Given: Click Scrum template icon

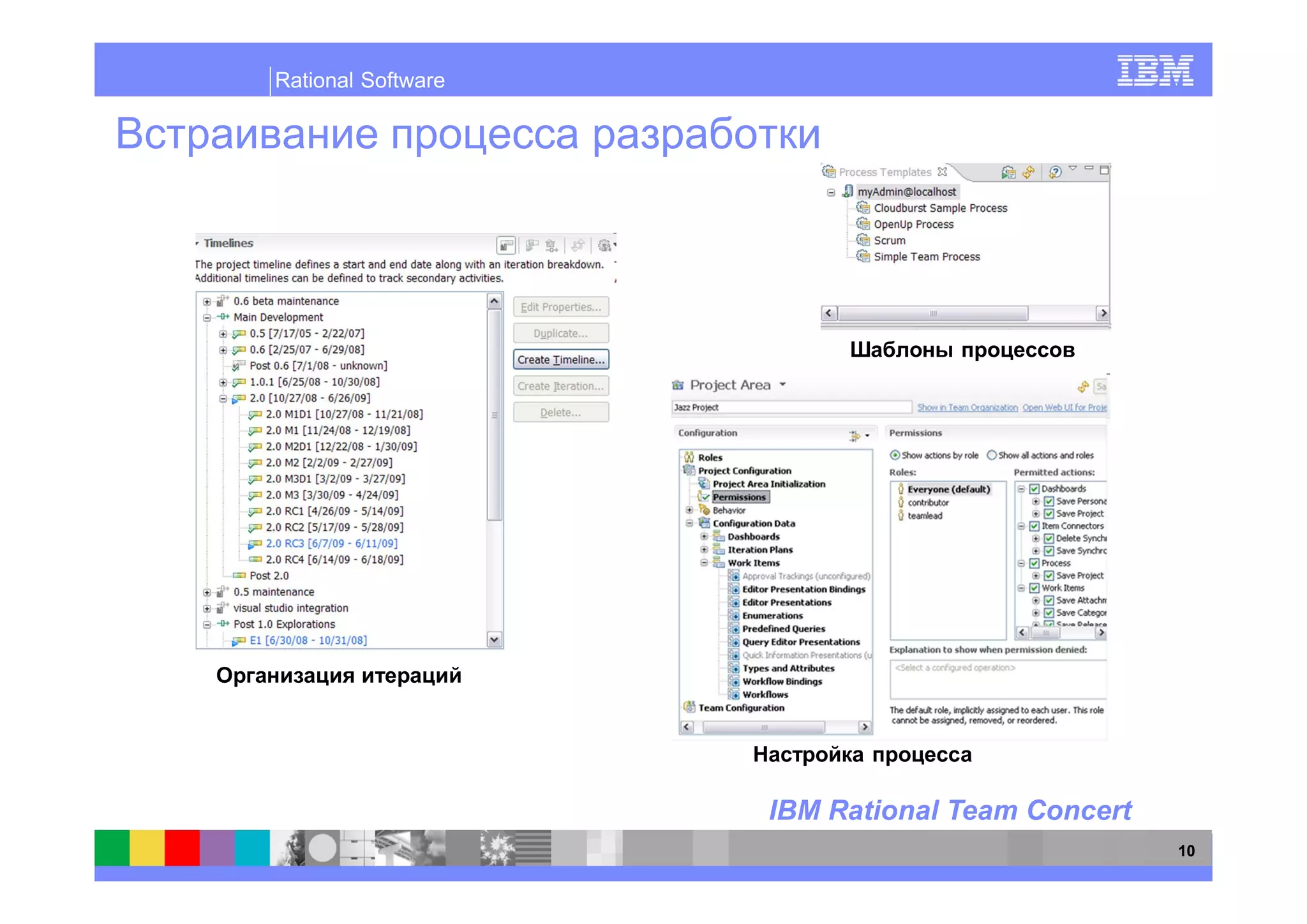Looking at the screenshot, I should [x=863, y=240].
